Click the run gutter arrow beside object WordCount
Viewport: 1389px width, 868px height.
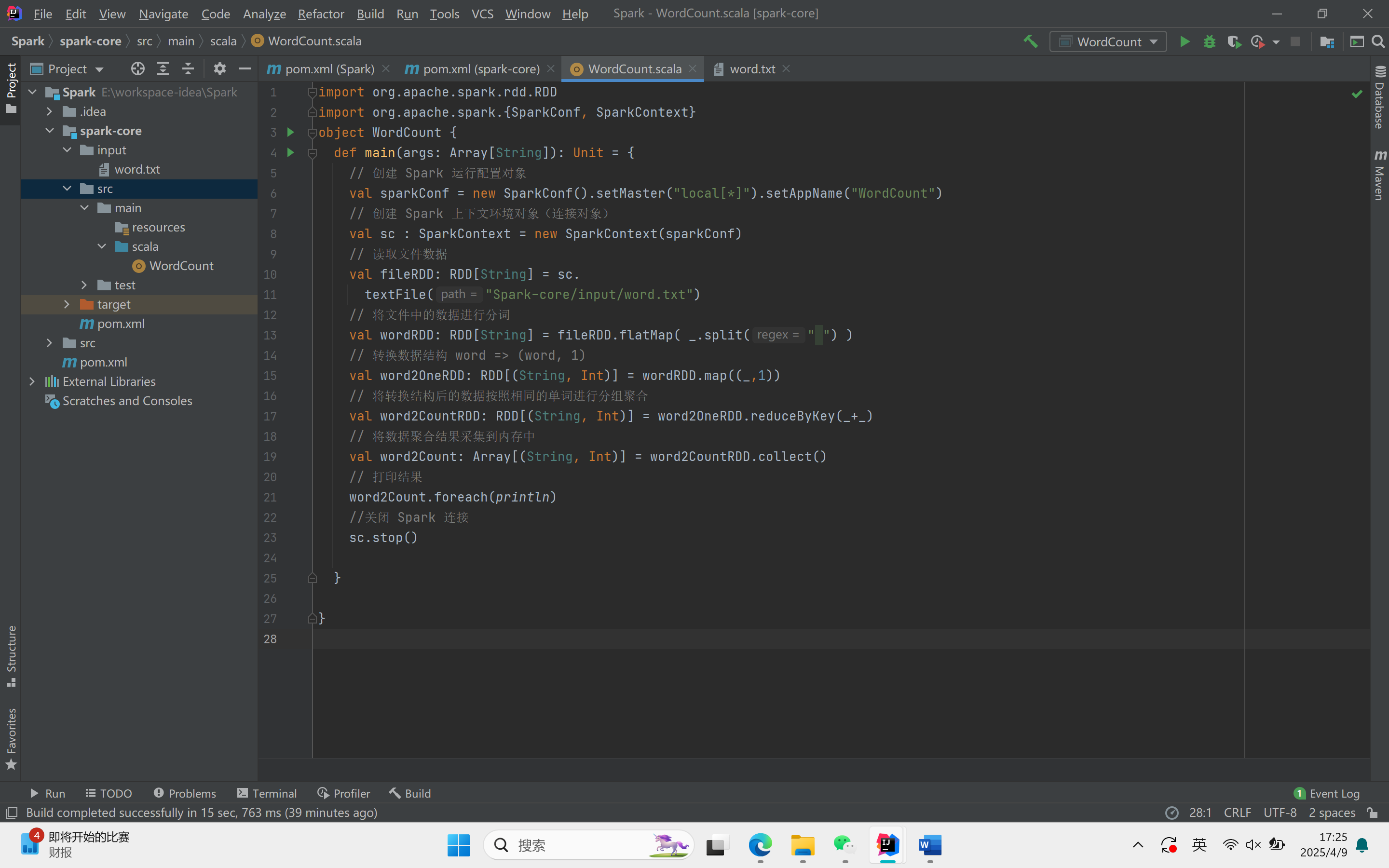tap(290, 133)
